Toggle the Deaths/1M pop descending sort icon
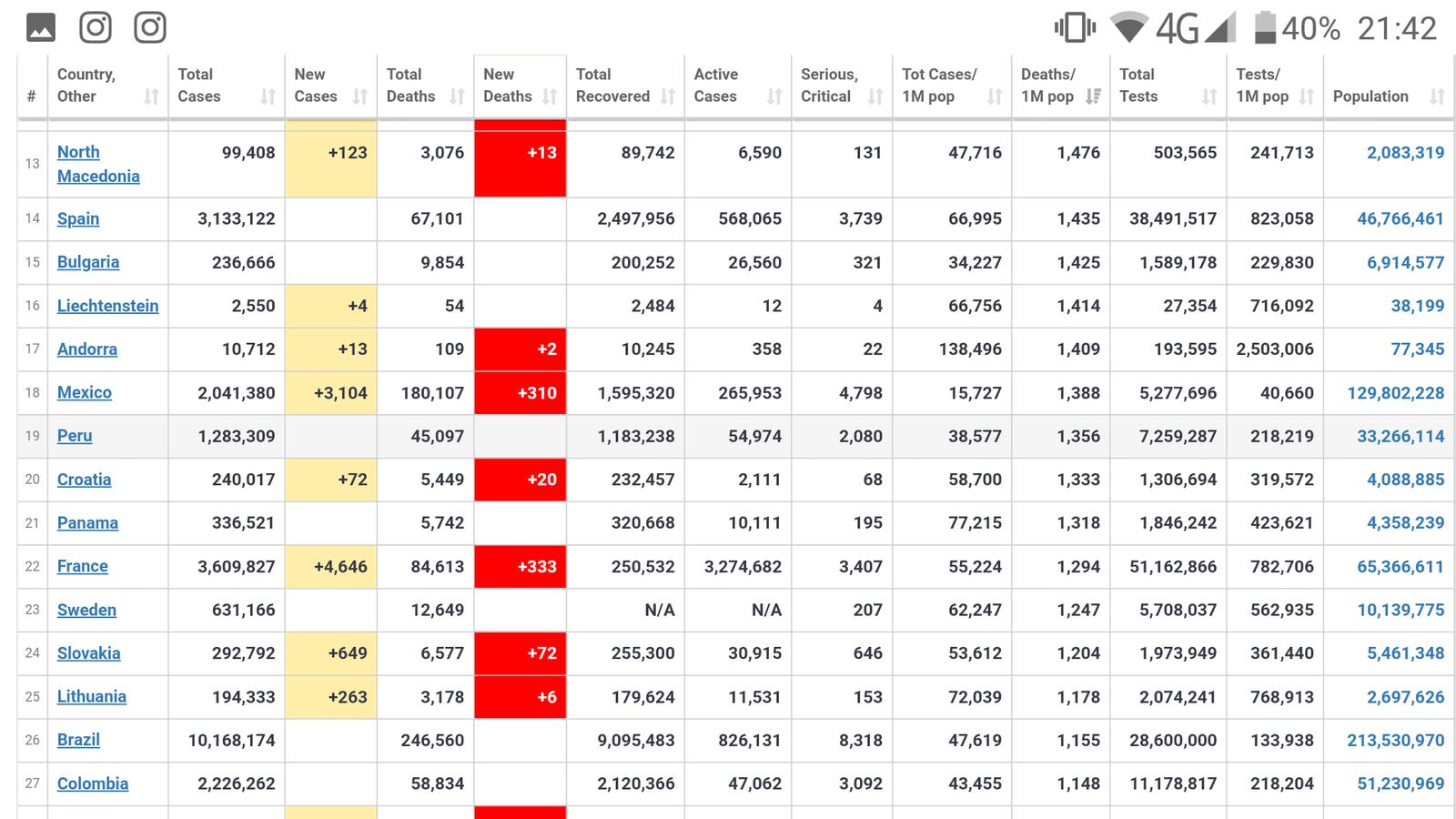Viewport: 1456px width, 819px height. click(1093, 96)
